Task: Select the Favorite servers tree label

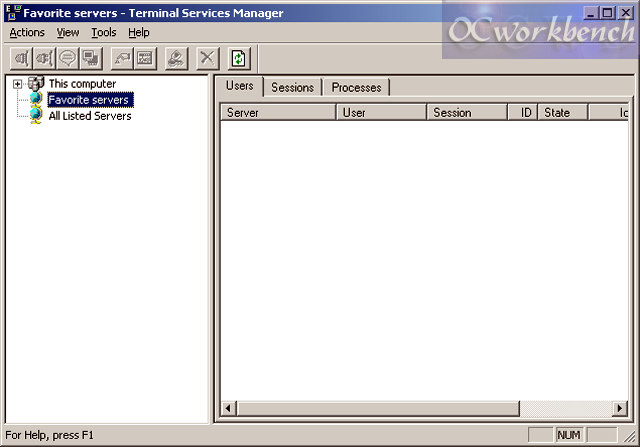Action: (x=89, y=100)
